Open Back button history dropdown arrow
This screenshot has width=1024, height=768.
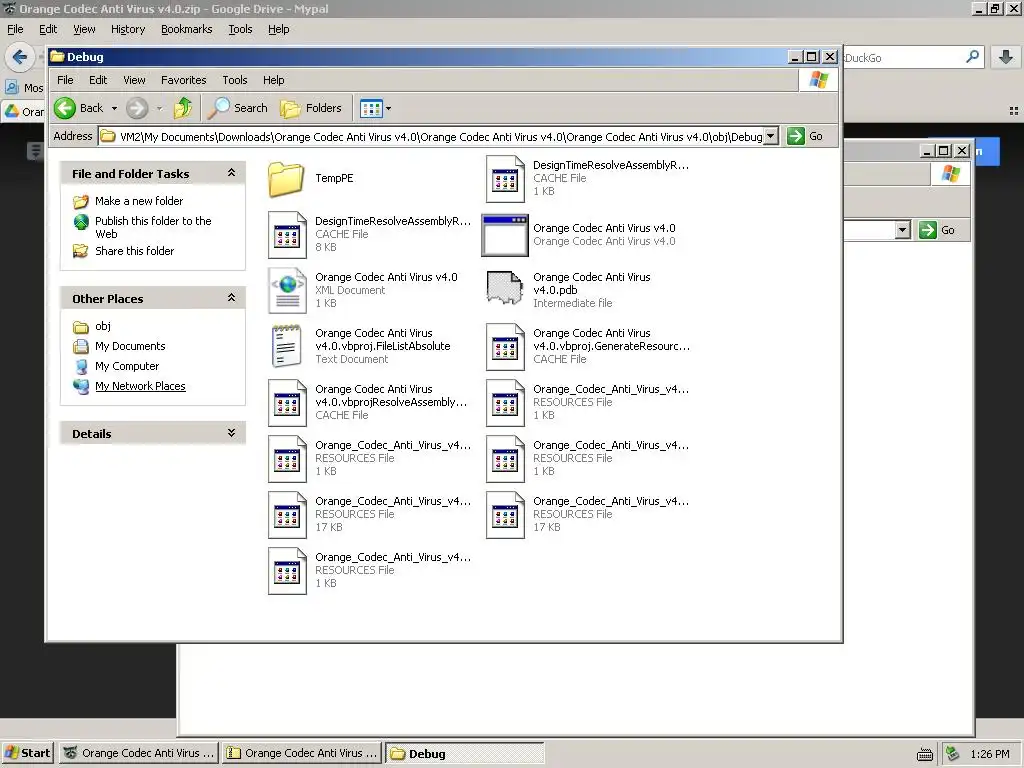114,108
